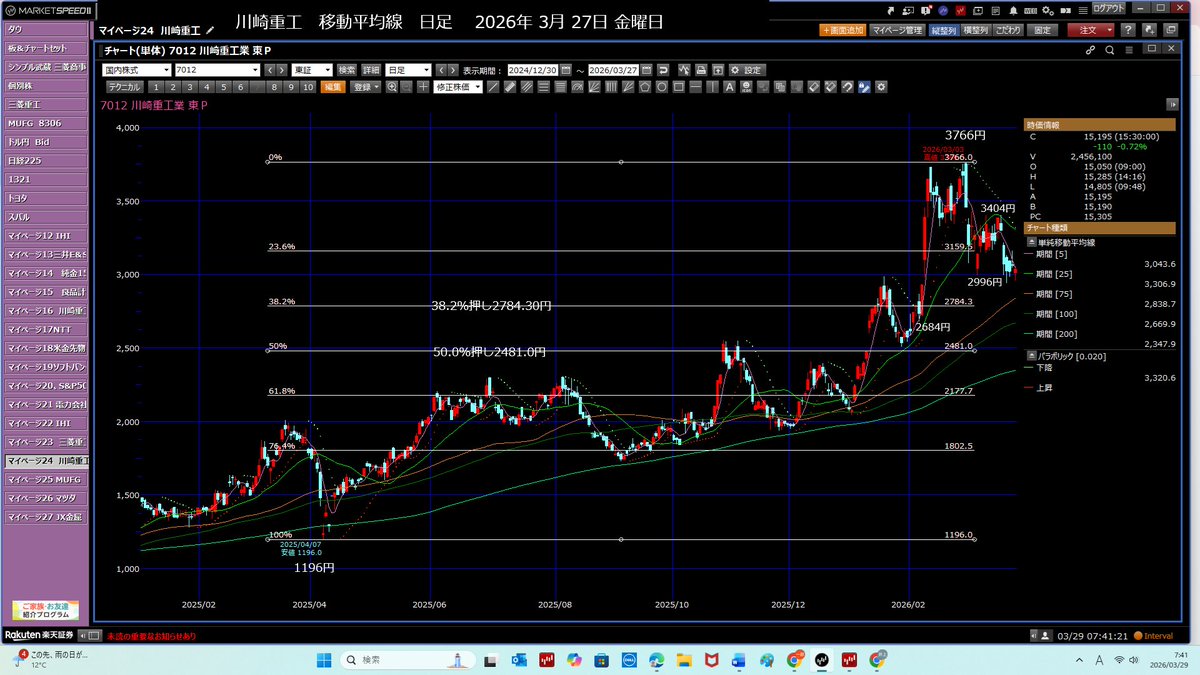Click the reset display period return icon

[x=663, y=70]
